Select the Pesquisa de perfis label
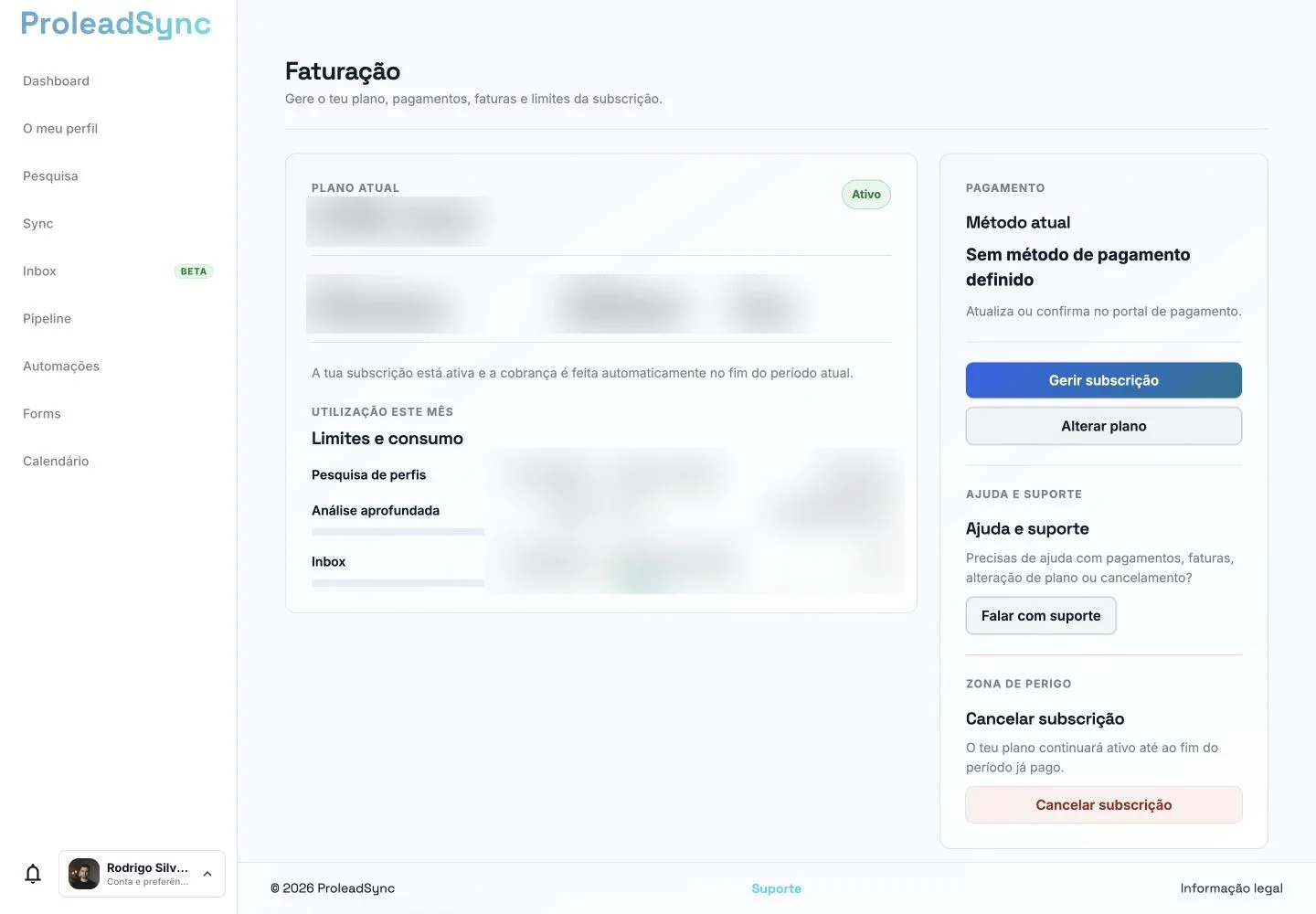This screenshot has height=914, width=1316. 368,475
